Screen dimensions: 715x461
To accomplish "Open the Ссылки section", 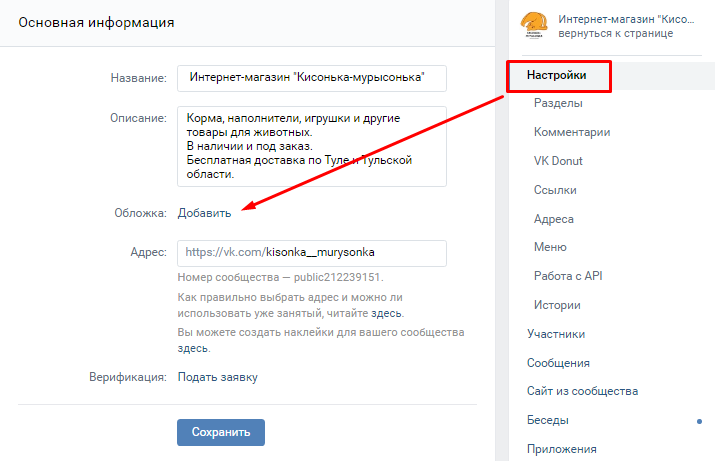I will [x=557, y=190].
